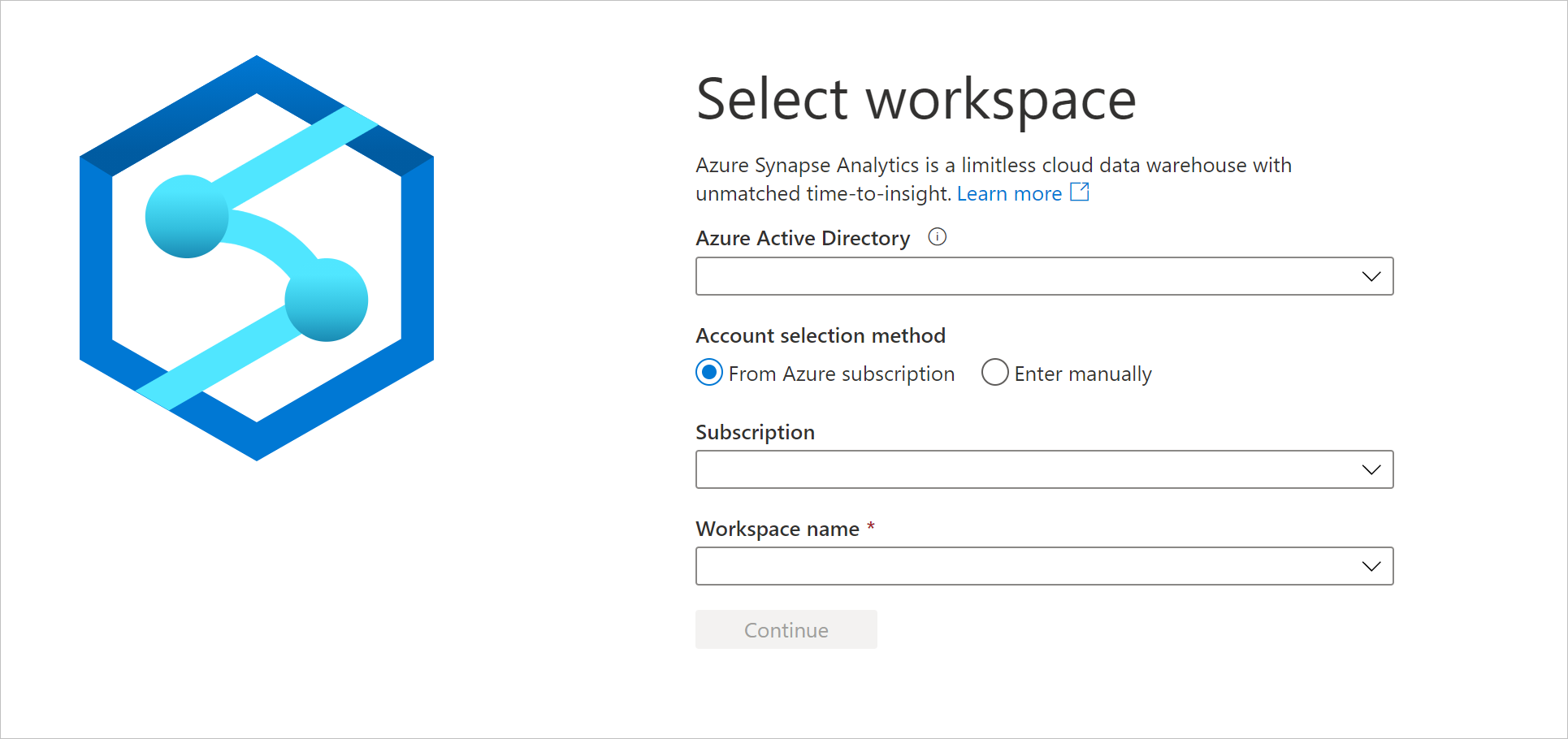Click the Learn more hyperlink
Viewport: 1568px width, 739px height.
(x=1009, y=193)
